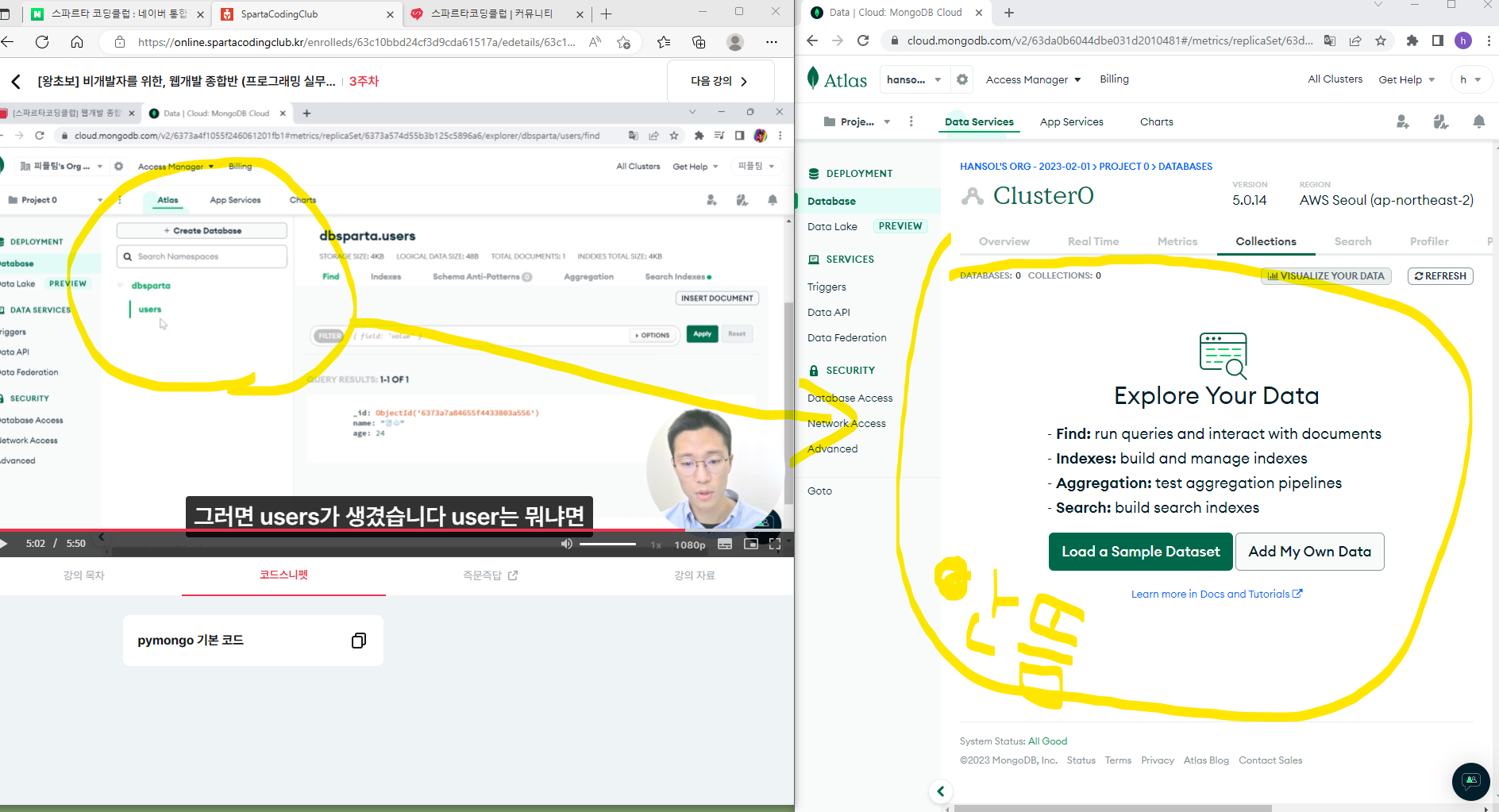The height and width of the screenshot is (812, 1499).
Task: Go to 다음 강의
Action: tap(720, 81)
